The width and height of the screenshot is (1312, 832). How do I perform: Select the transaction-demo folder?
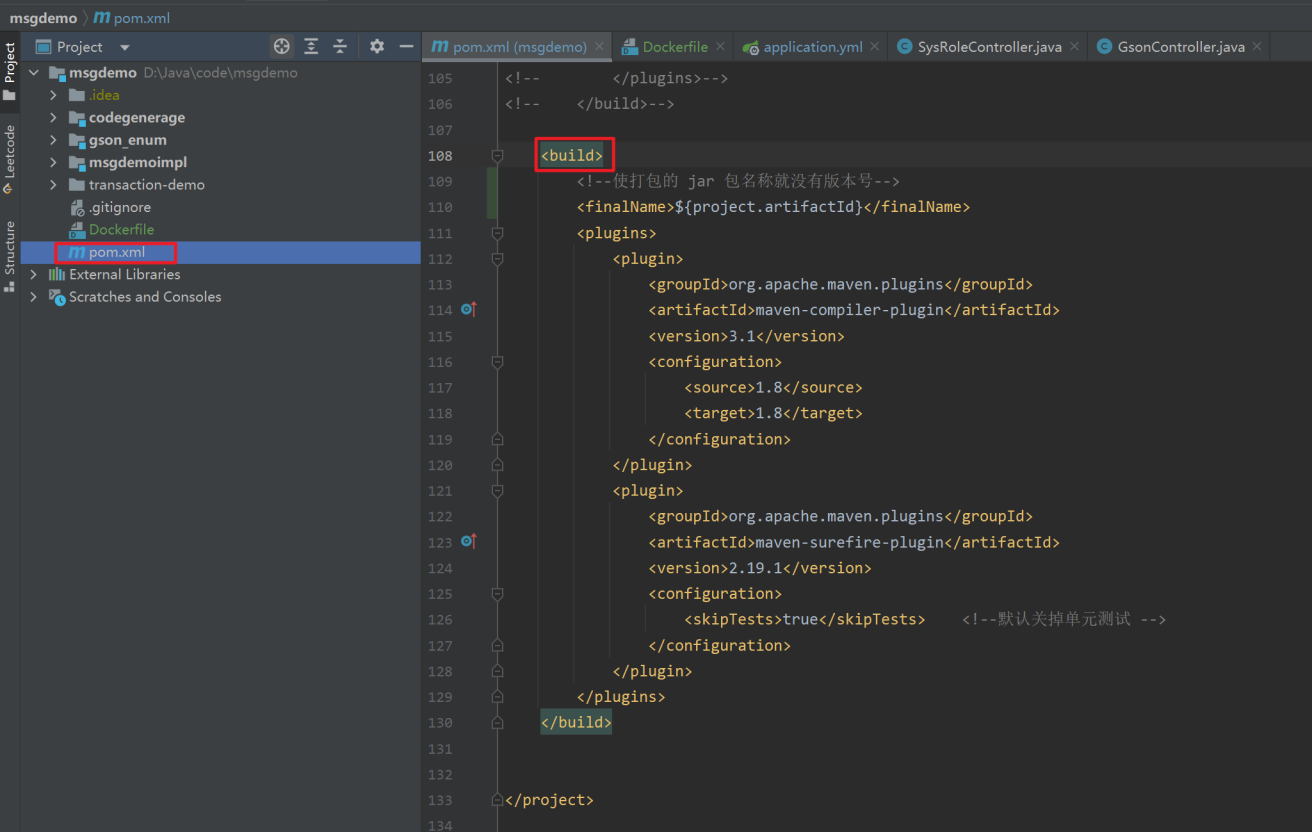(147, 185)
